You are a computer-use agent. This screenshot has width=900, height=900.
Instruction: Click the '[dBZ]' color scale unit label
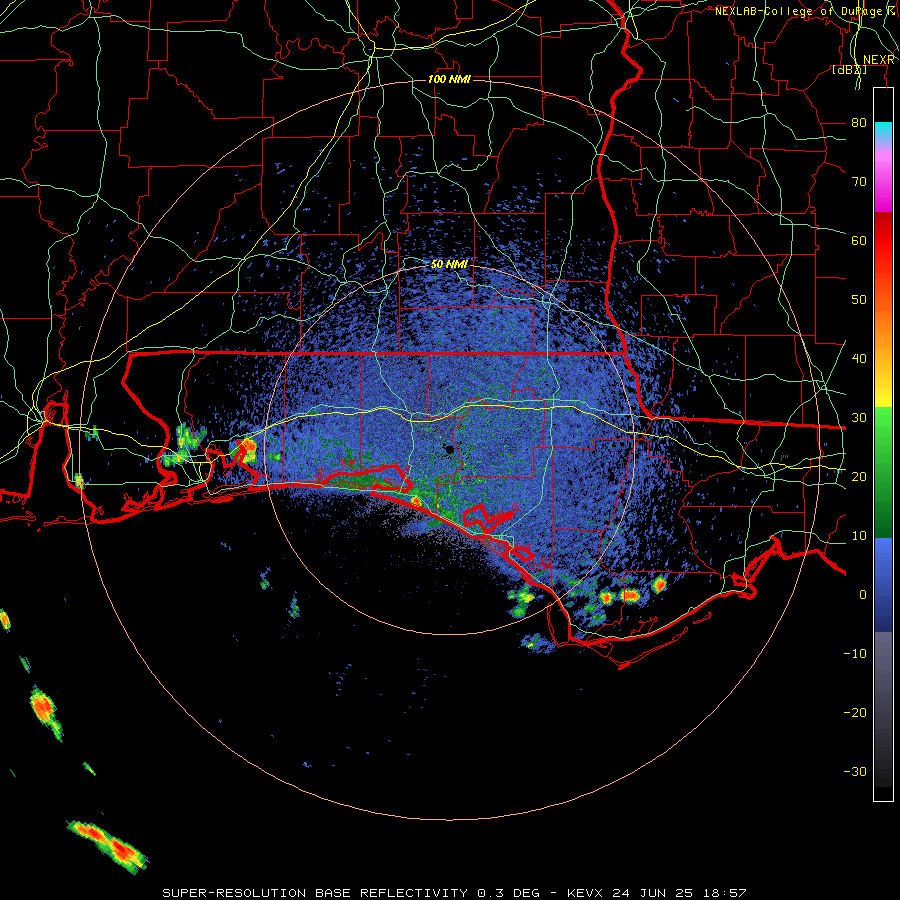coord(849,70)
